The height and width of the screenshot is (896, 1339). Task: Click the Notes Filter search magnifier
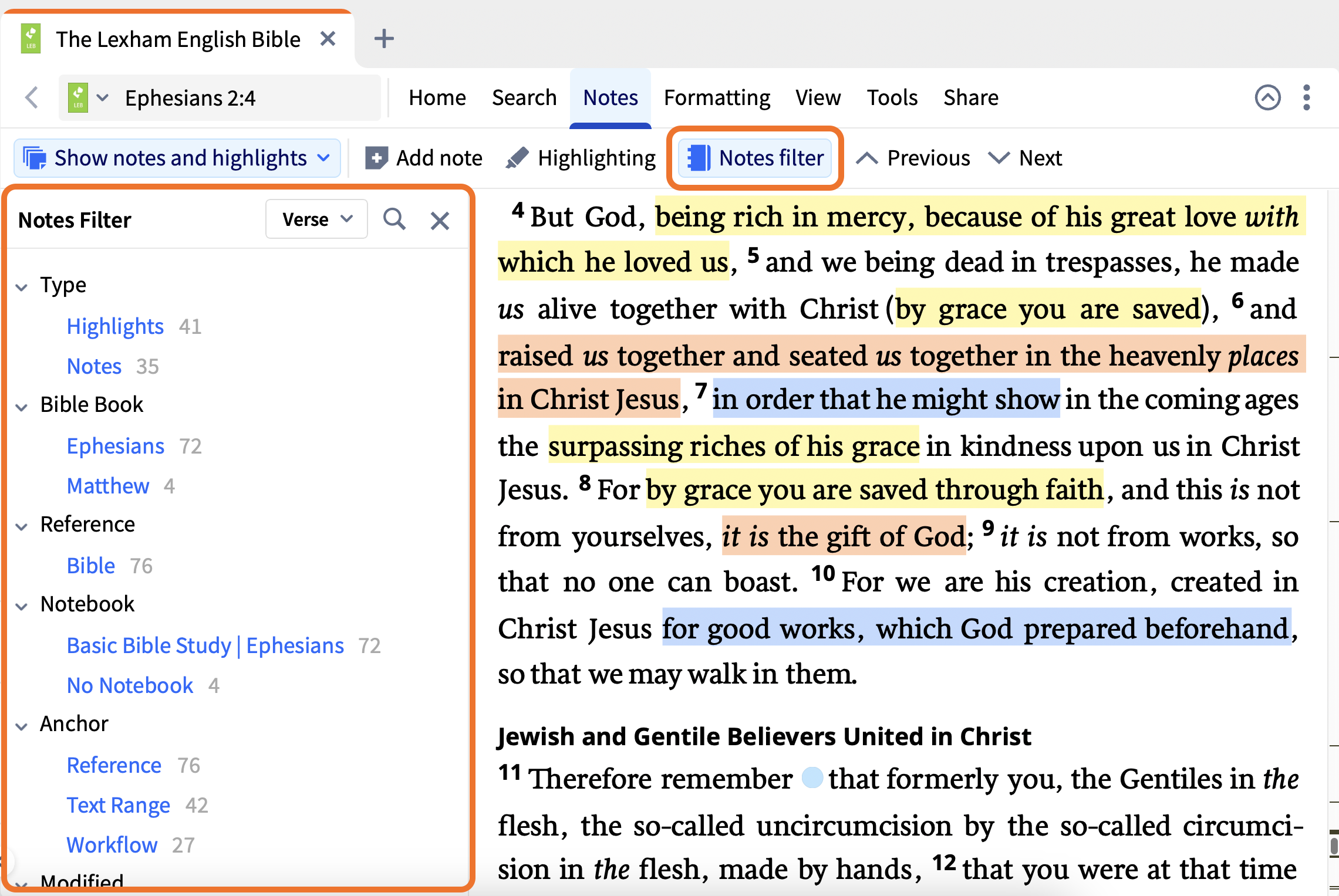(x=394, y=219)
